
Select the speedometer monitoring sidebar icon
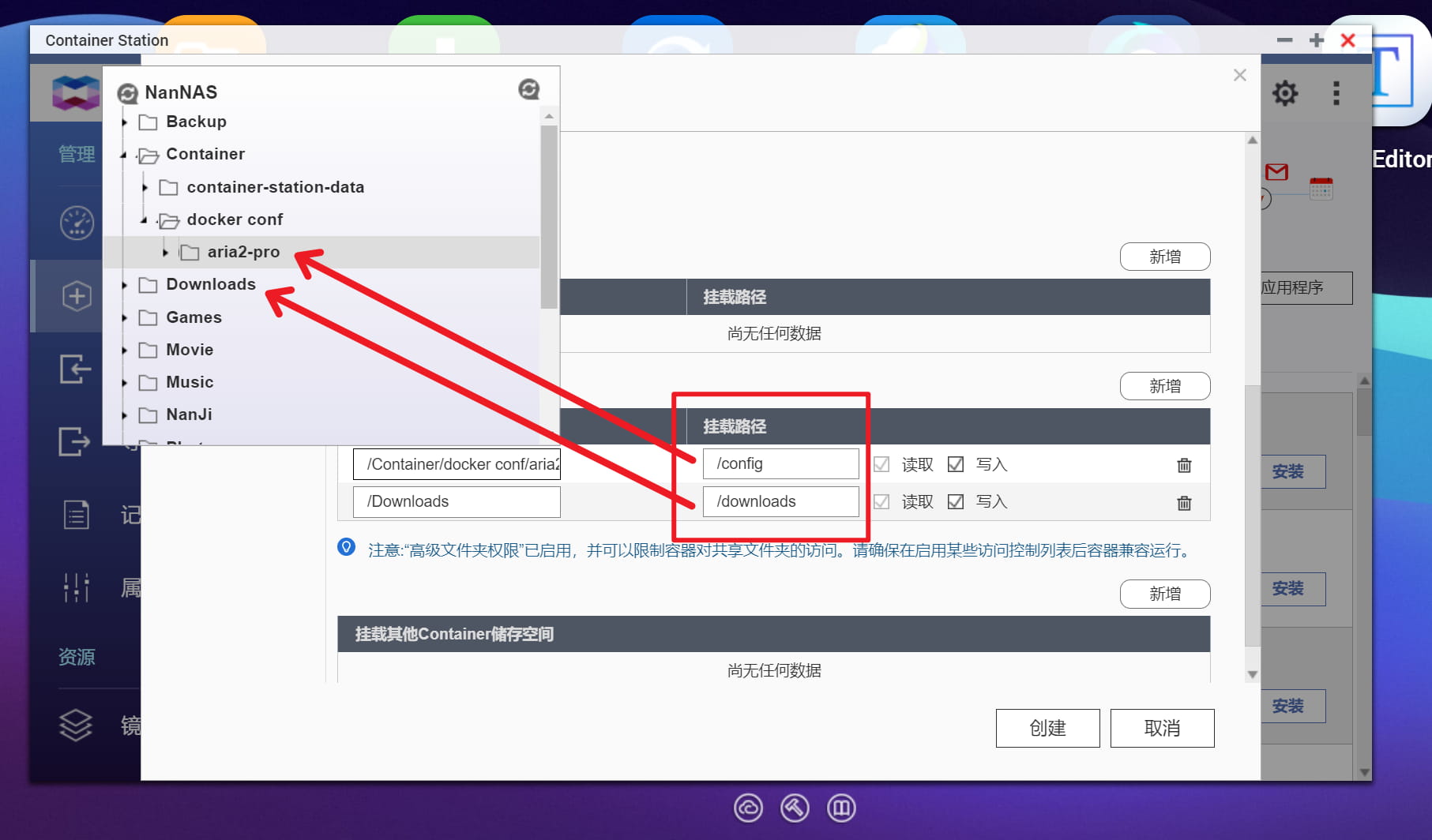pyautogui.click(x=76, y=223)
